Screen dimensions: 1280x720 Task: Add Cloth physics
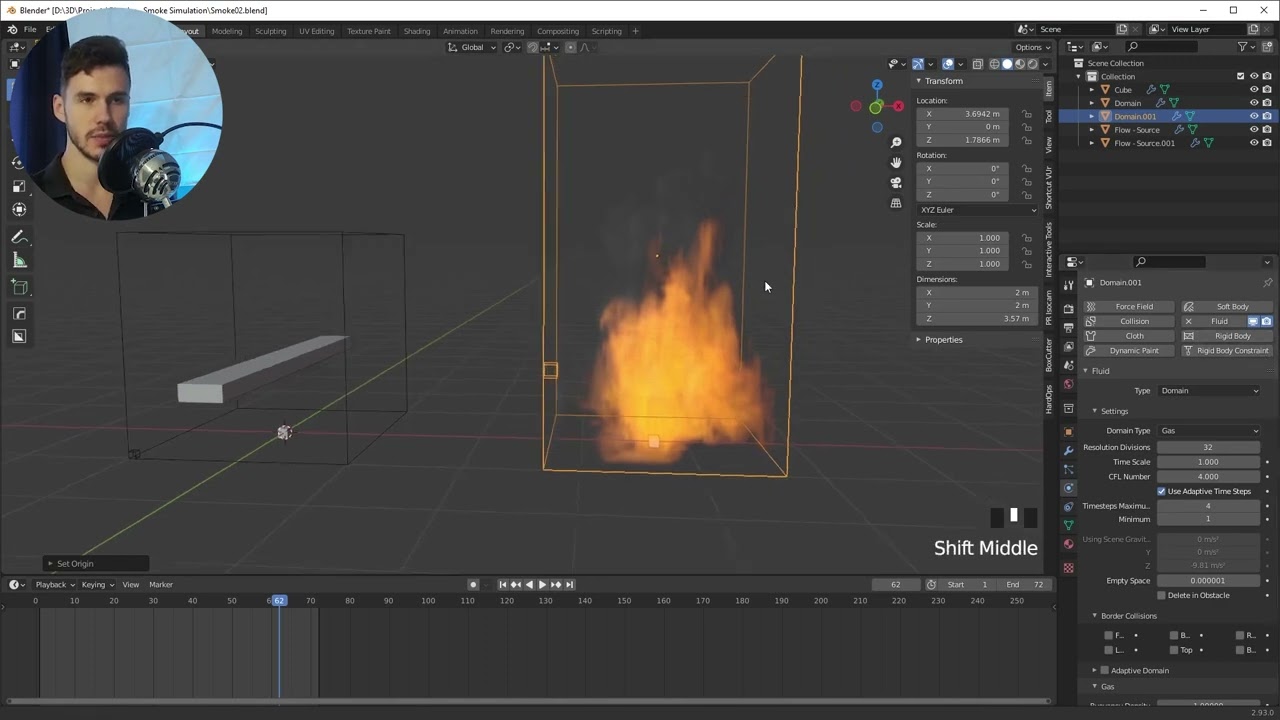click(1129, 336)
